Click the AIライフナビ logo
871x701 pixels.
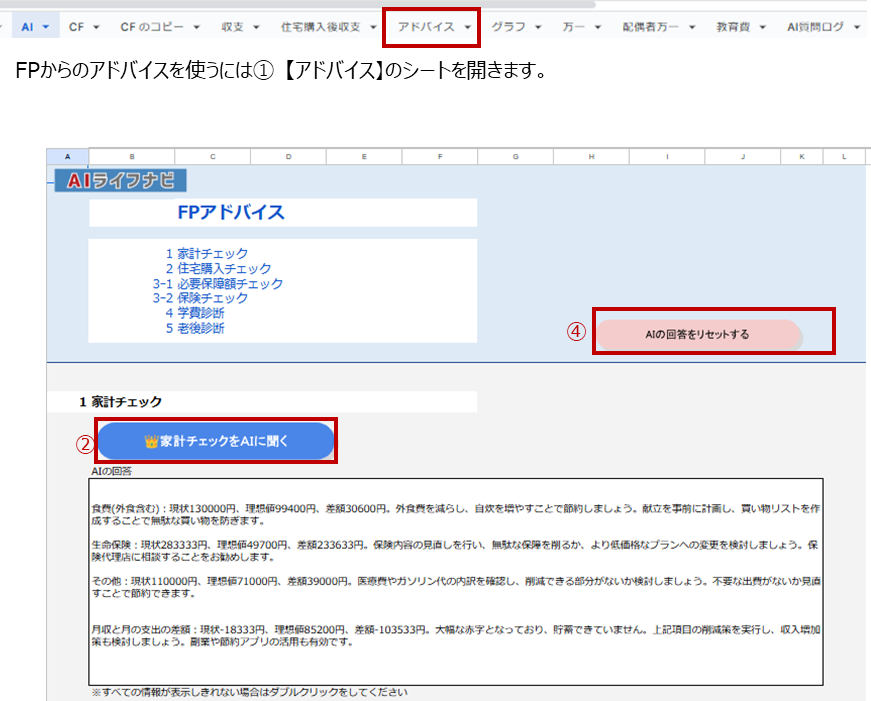click(121, 181)
